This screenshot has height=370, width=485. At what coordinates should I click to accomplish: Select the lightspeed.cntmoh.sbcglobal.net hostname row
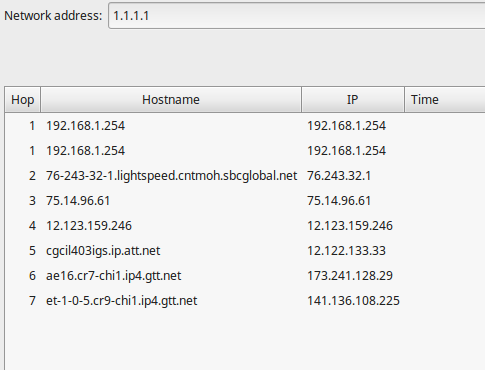(x=245, y=176)
